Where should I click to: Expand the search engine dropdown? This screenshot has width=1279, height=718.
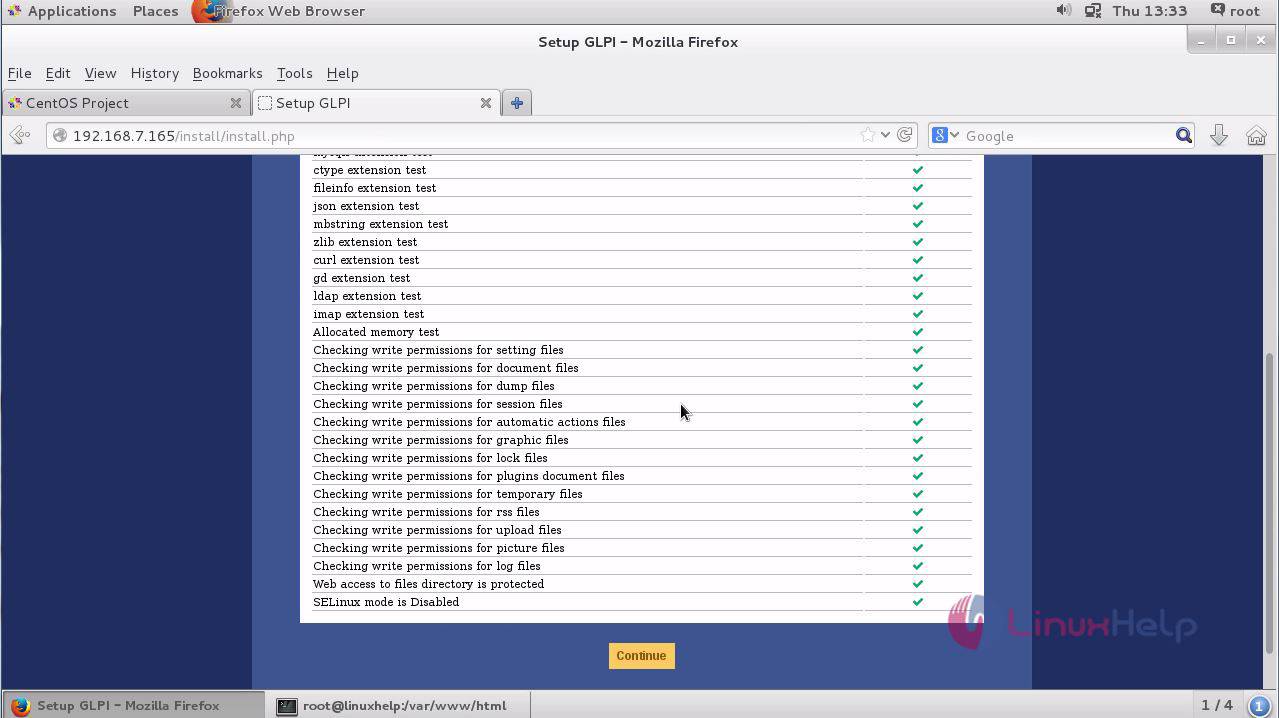click(945, 136)
